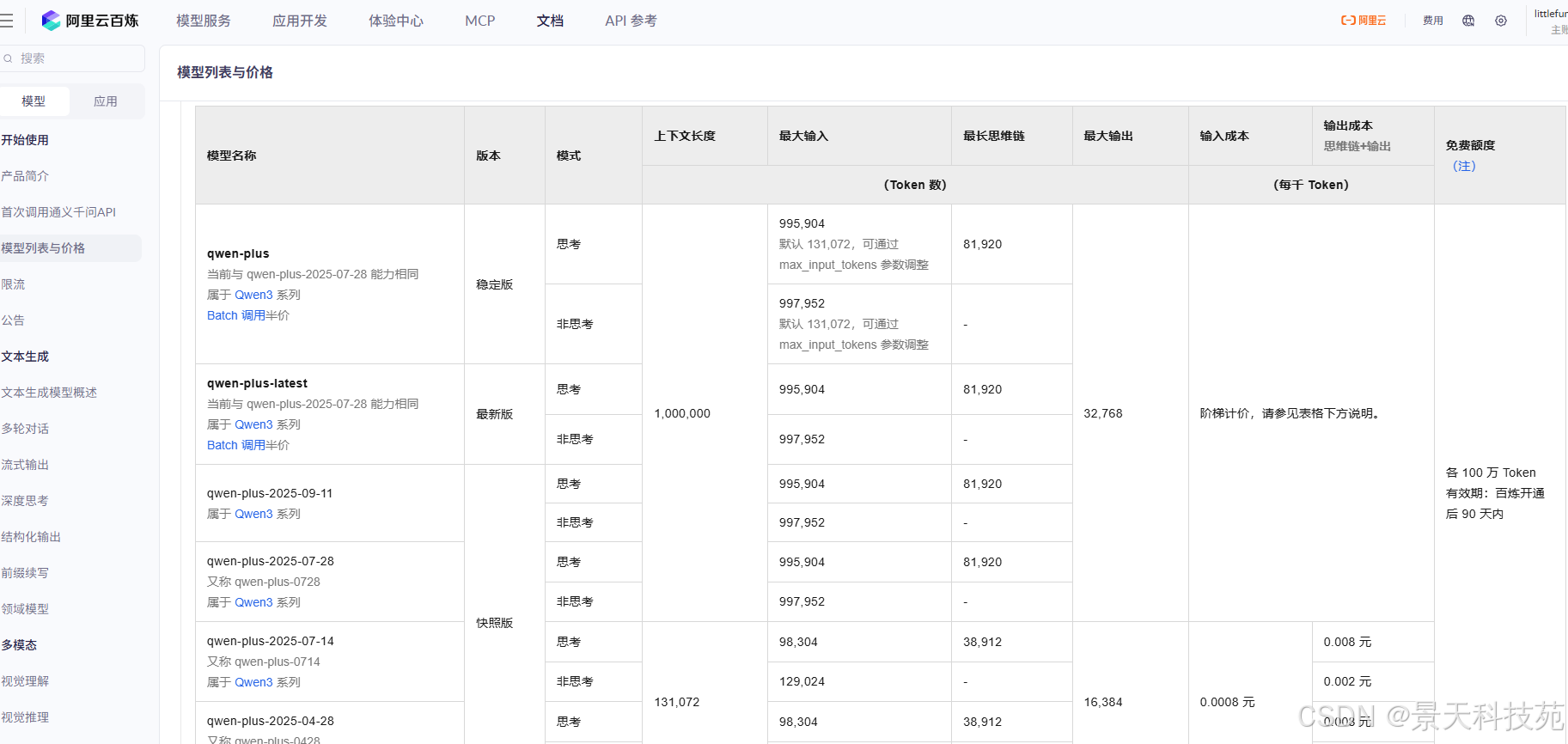
Task: Click Qwen3 link under qwen-plus-2025-07-28
Action: tap(253, 602)
